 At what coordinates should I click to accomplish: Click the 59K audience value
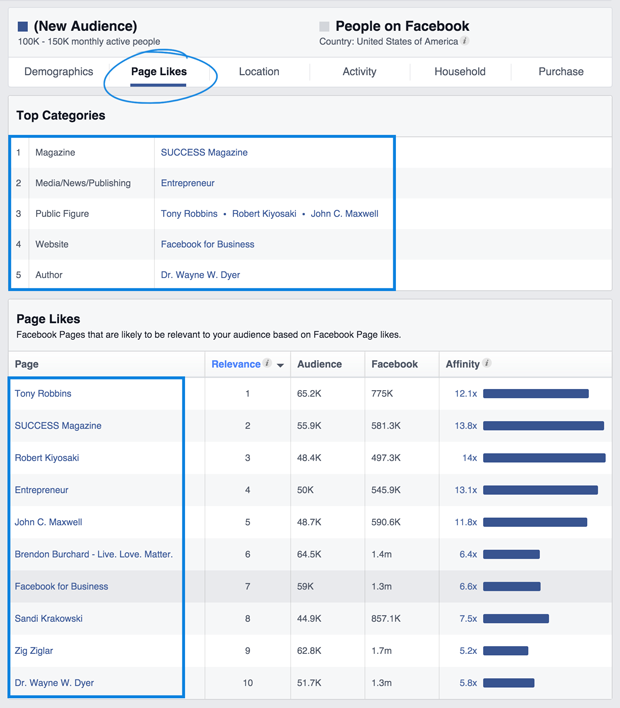(x=305, y=587)
